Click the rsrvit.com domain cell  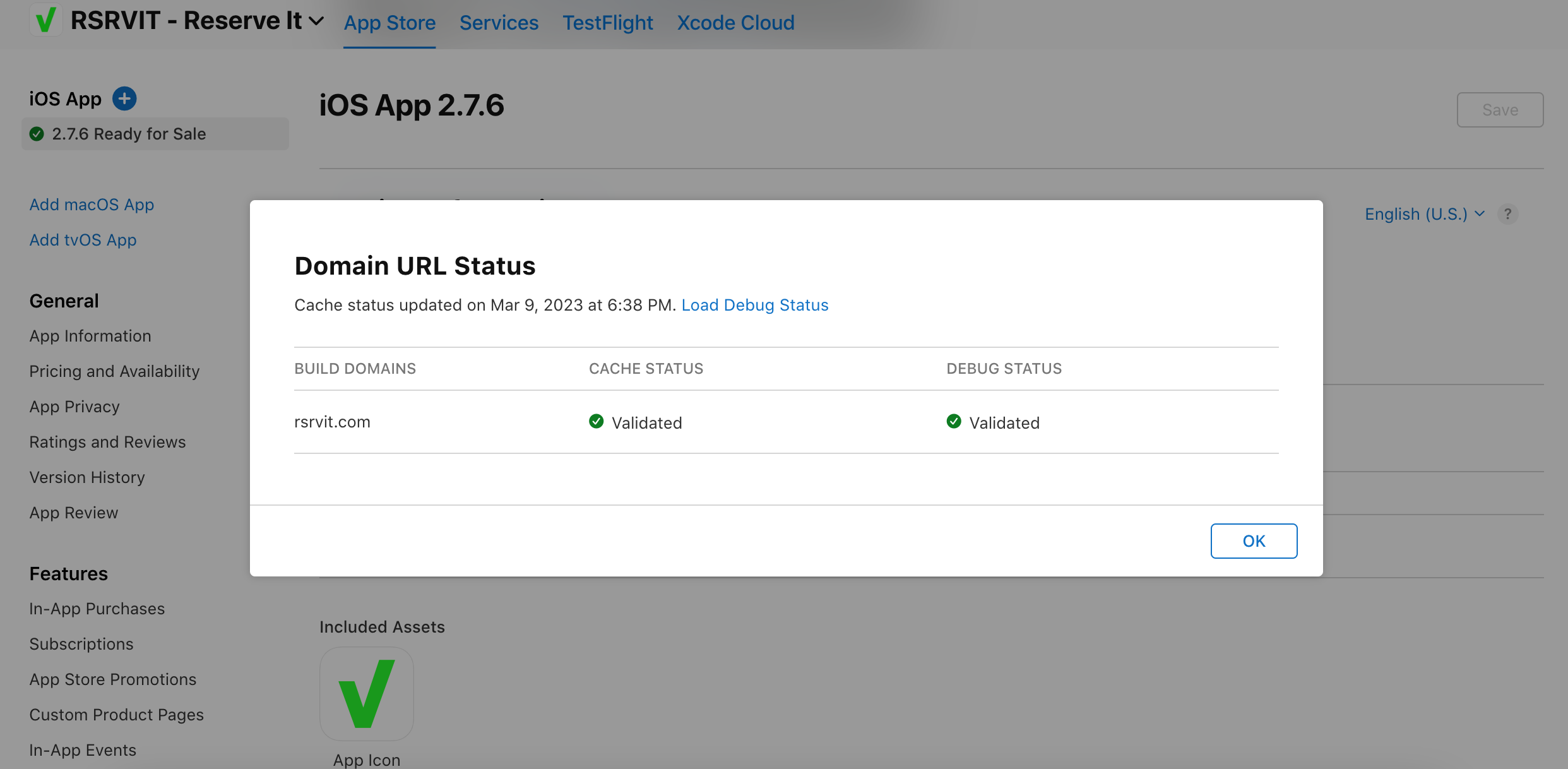332,422
